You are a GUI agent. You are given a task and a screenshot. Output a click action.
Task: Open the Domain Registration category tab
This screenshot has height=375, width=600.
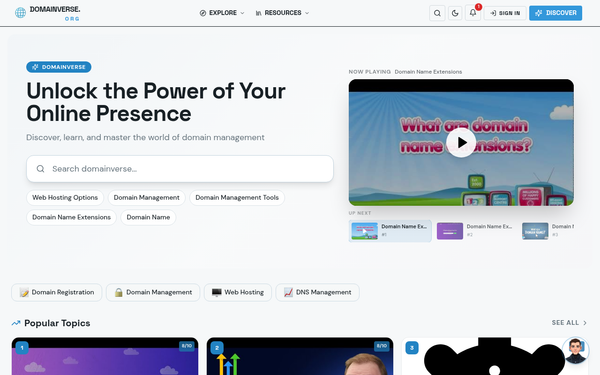point(57,292)
